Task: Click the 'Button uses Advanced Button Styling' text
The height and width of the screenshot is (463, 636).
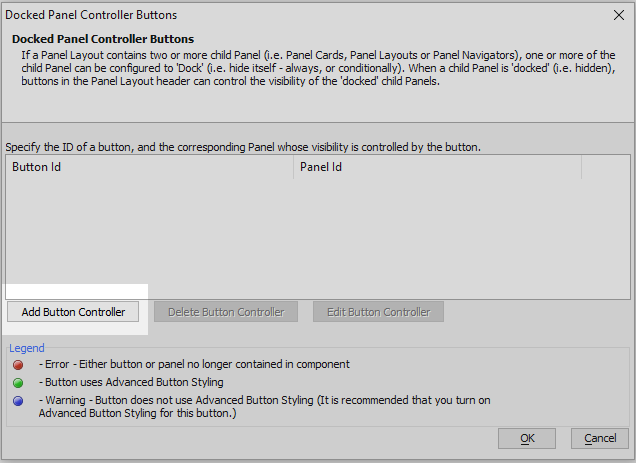Action: tap(131, 382)
